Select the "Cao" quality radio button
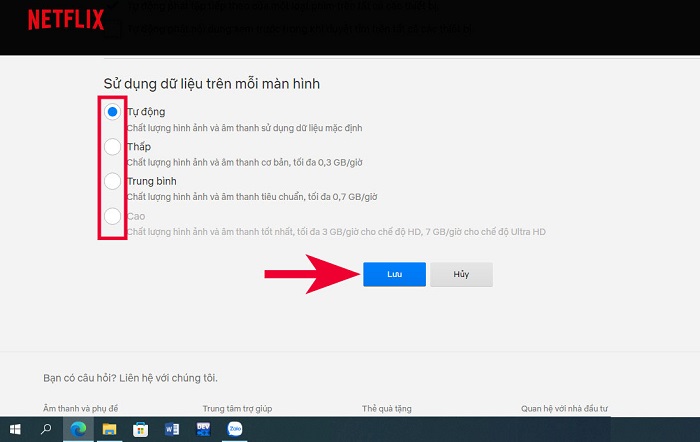The image size is (700, 442). coord(113,216)
